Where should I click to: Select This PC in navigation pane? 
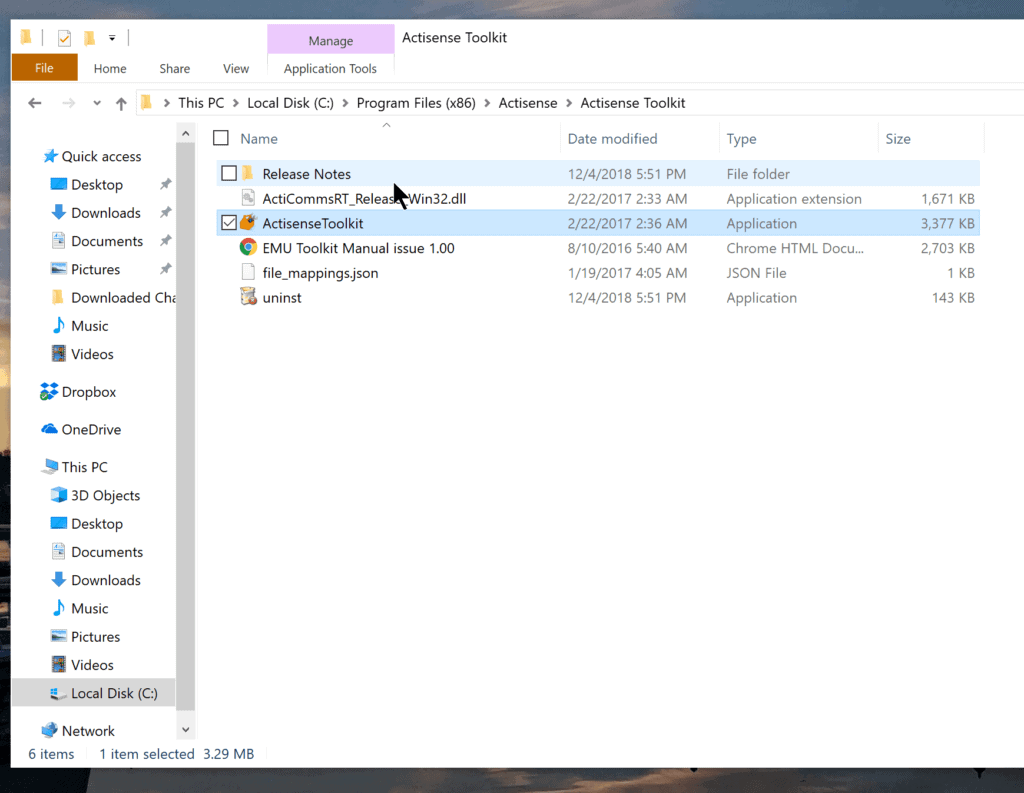point(84,467)
